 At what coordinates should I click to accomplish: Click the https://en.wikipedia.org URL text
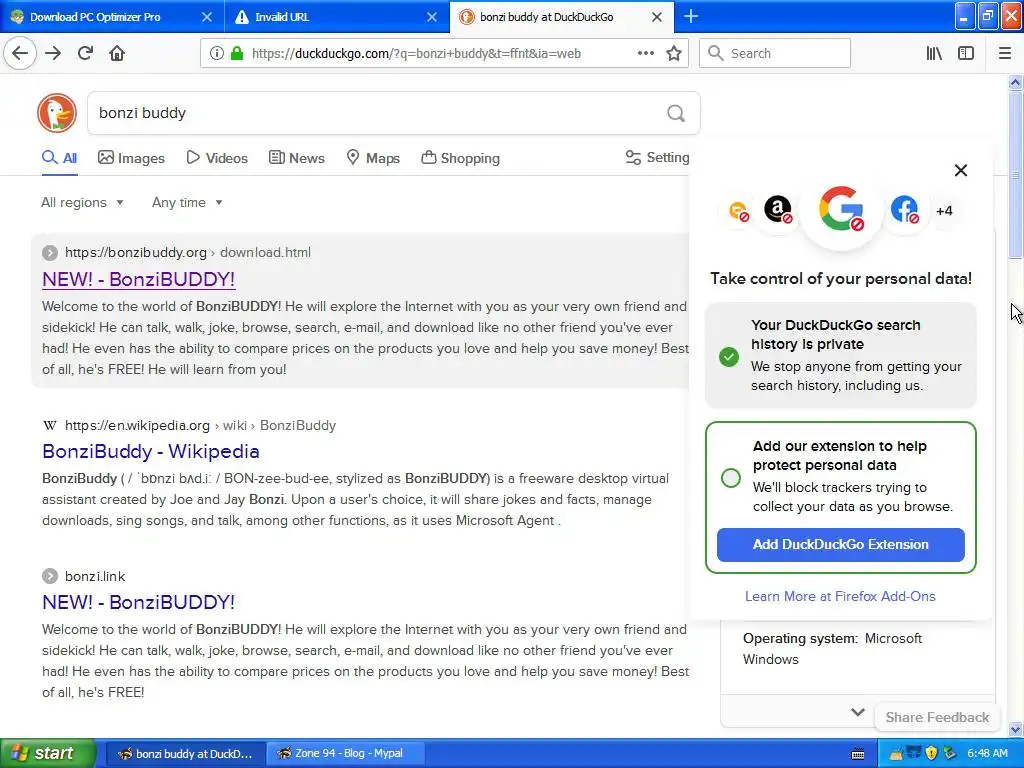(x=137, y=426)
